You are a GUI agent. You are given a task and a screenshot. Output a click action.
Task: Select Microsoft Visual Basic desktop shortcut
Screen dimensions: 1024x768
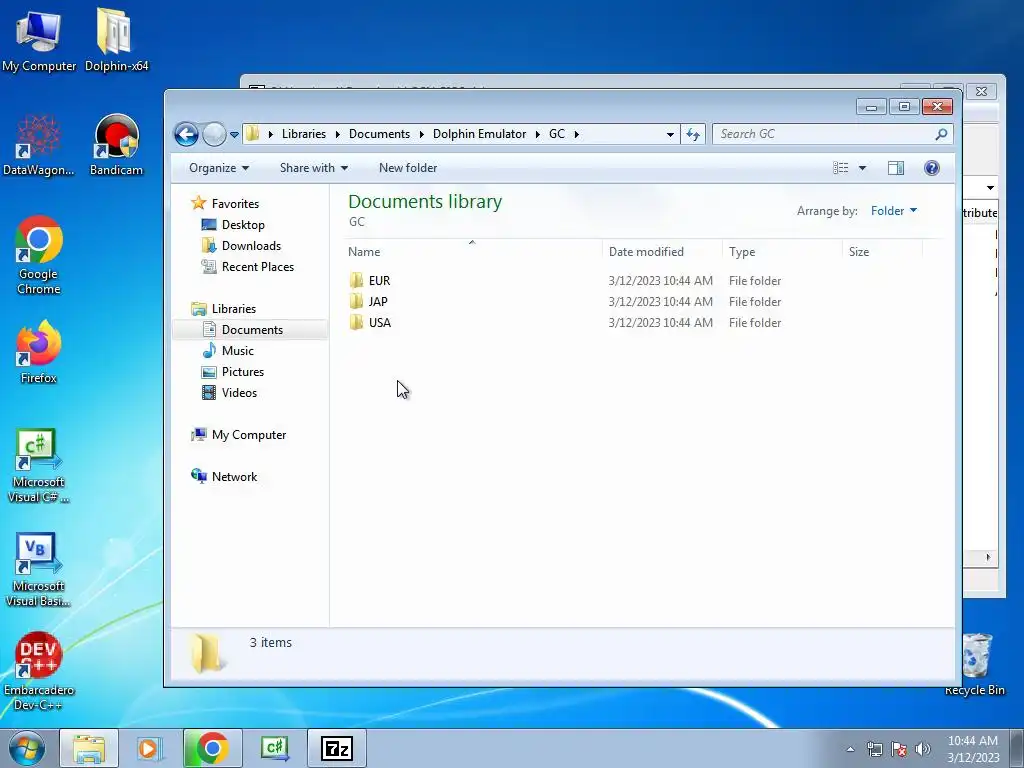[39, 571]
